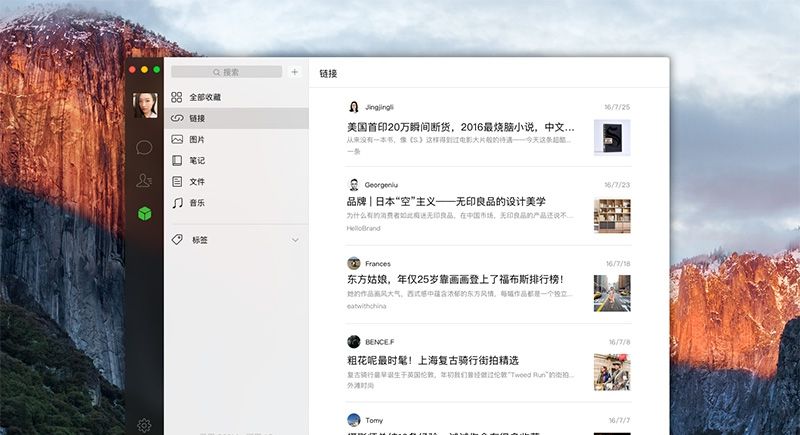Click sender name Frances
Viewport: 800px width, 435px height.
click(x=378, y=264)
